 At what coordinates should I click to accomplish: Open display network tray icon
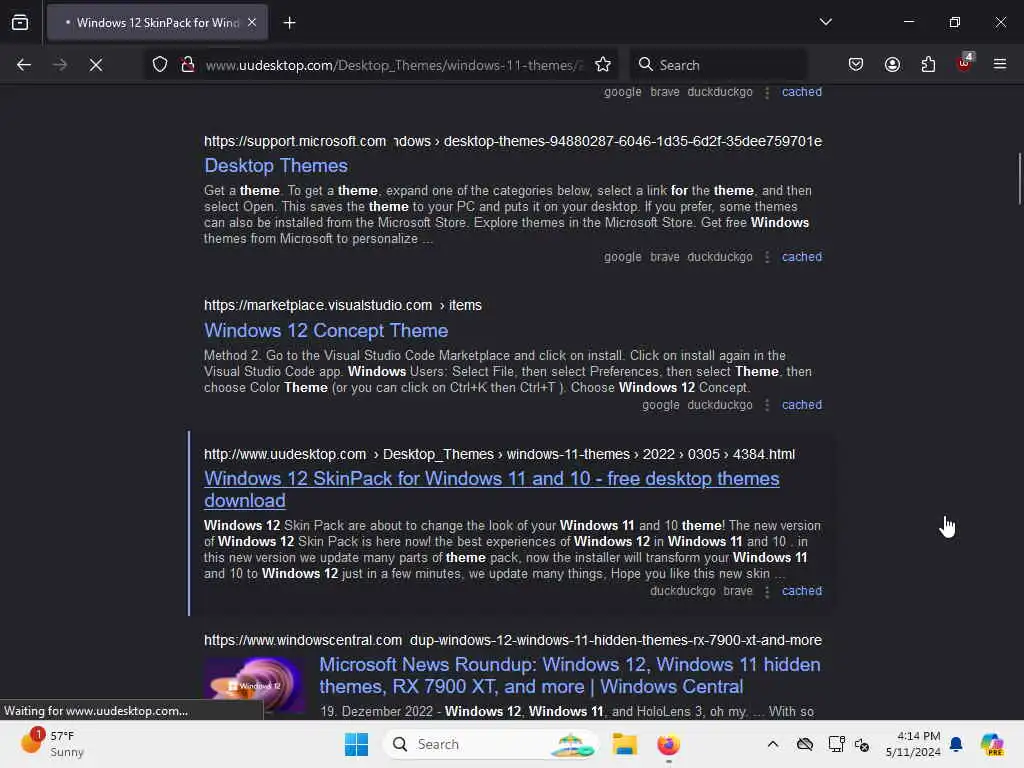pos(835,744)
